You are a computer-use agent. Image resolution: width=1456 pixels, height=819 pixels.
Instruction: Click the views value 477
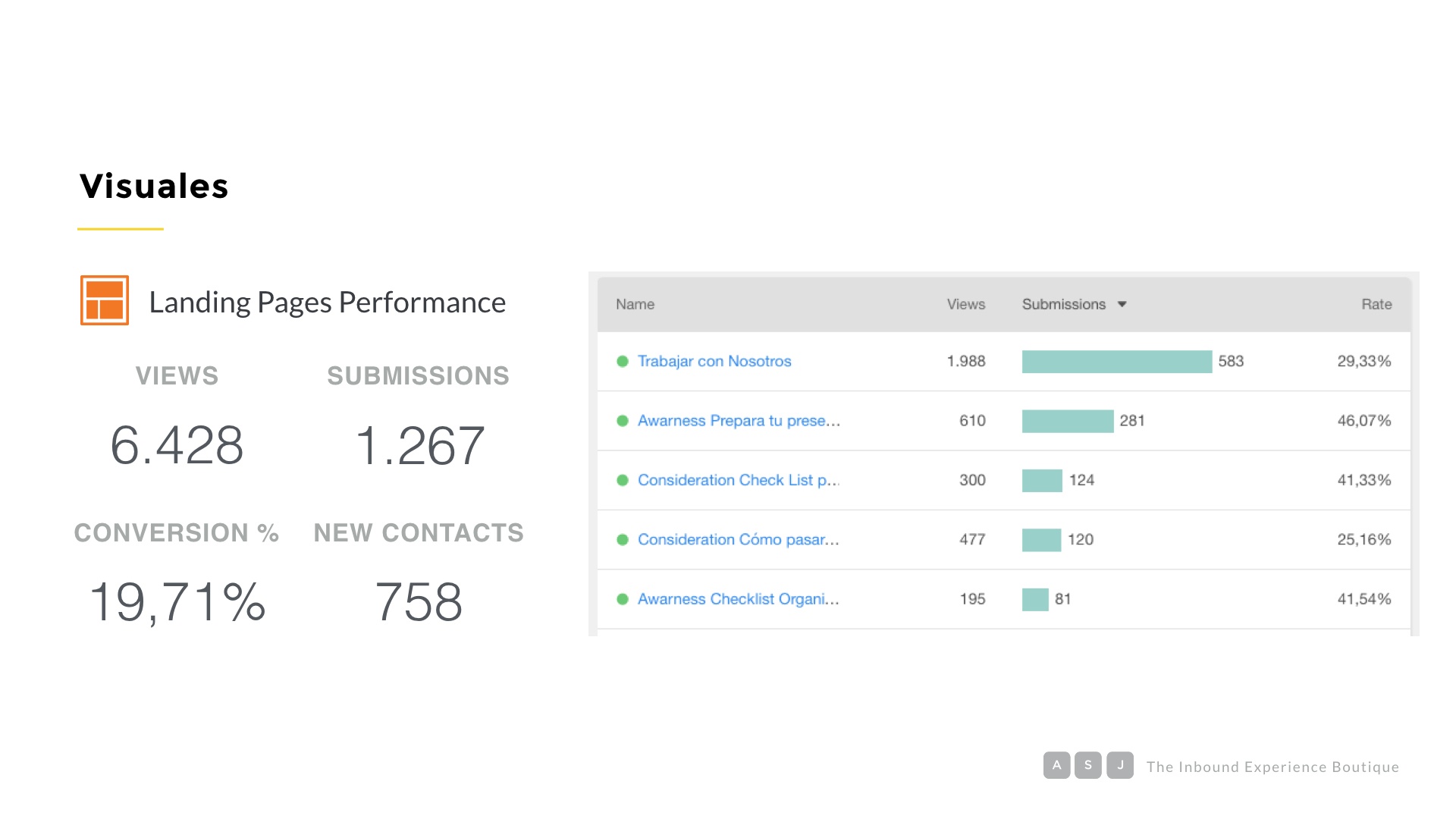(x=972, y=539)
